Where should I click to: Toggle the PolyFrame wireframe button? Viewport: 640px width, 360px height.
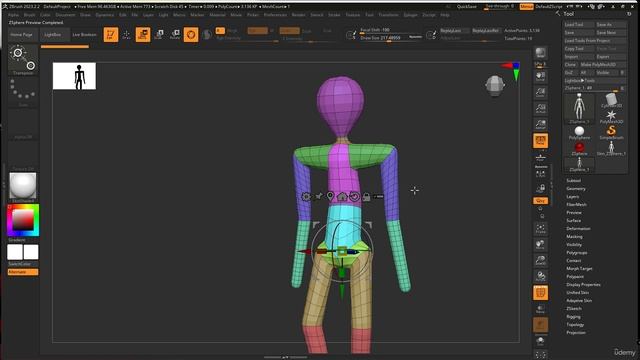(x=540, y=293)
